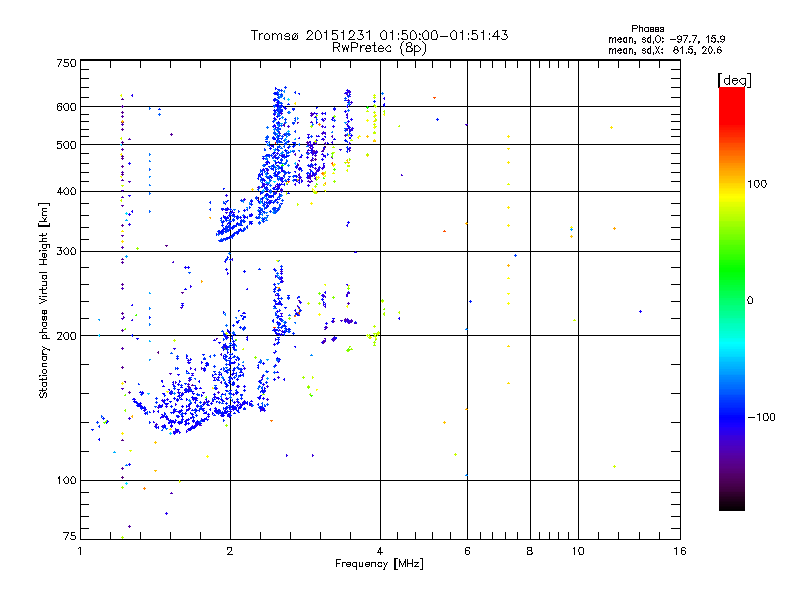Click the 'mean, sd,X: 81.5, 20.6' line
The width and height of the screenshot is (800, 600).
coord(665,50)
